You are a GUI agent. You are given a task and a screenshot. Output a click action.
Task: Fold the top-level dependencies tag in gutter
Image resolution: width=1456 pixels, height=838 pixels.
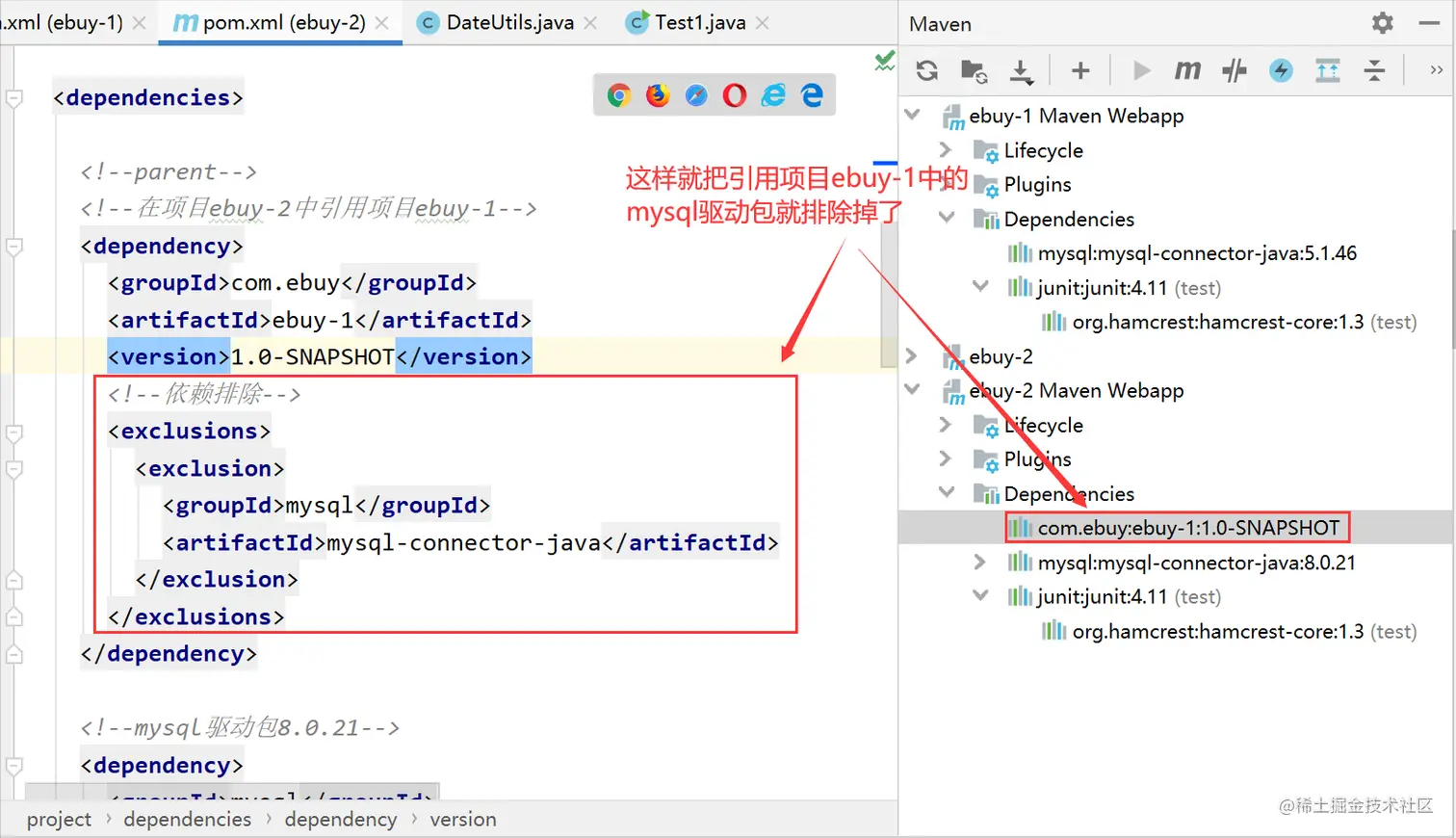(x=14, y=98)
